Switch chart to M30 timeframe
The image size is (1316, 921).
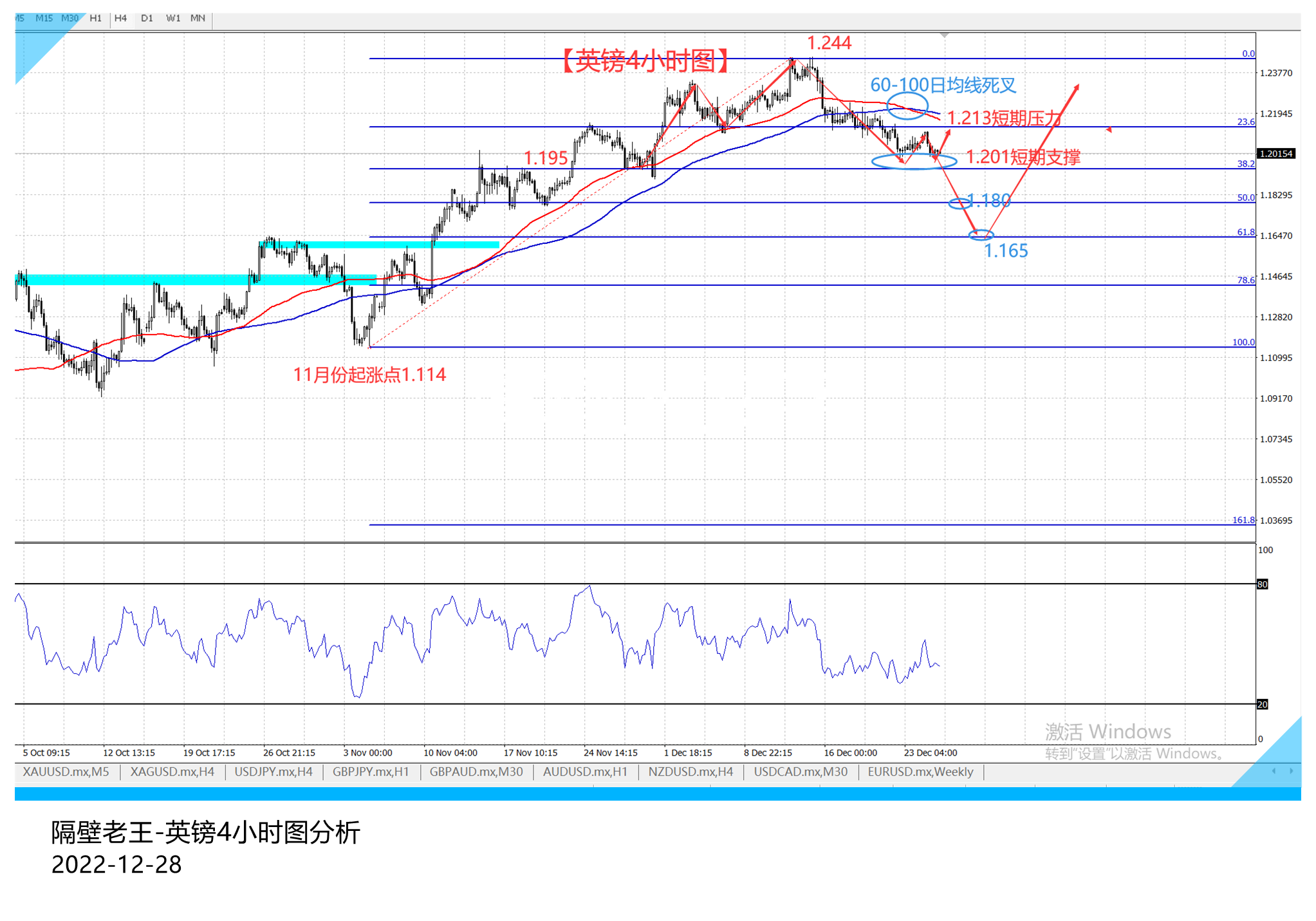pos(70,18)
